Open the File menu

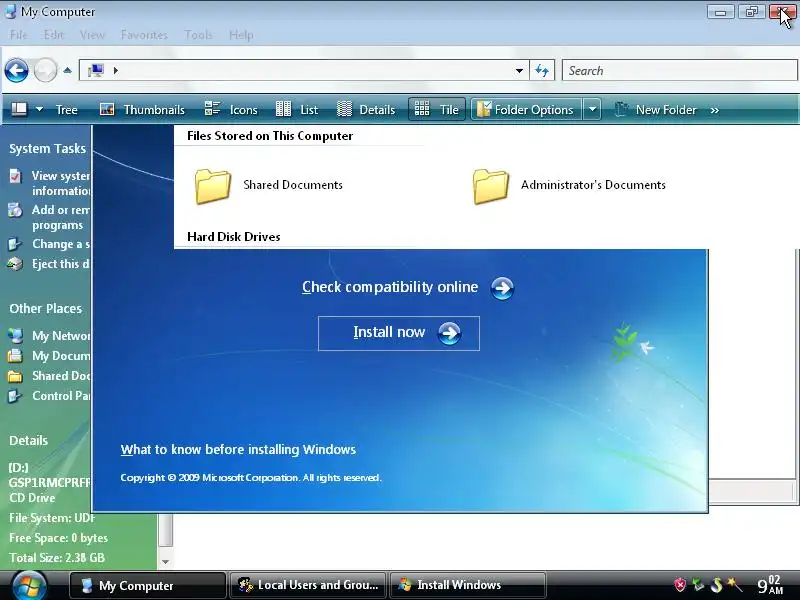tap(18, 35)
